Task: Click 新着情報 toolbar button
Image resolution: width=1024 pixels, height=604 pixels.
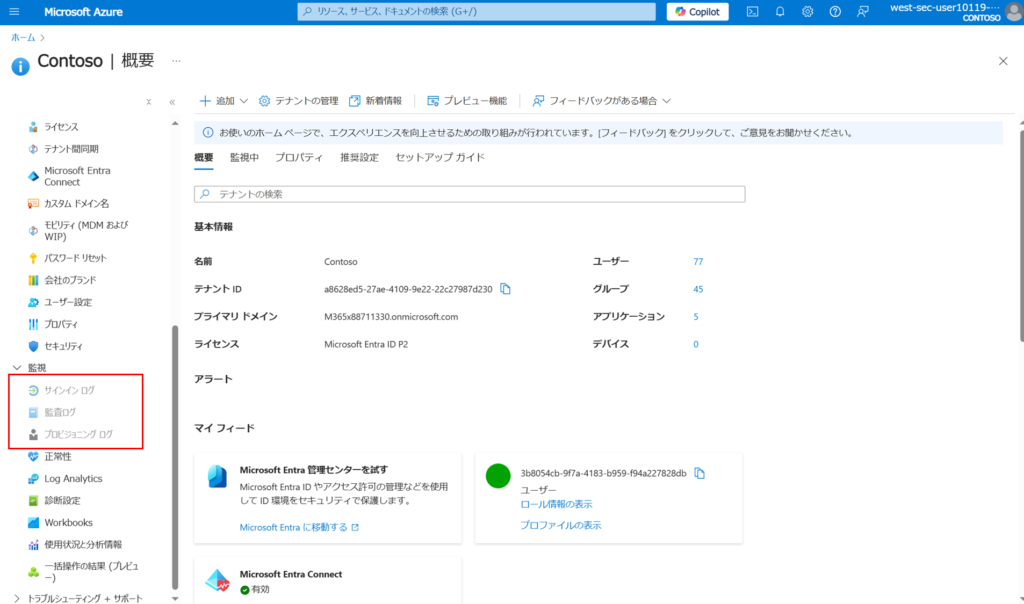Action: [376, 101]
